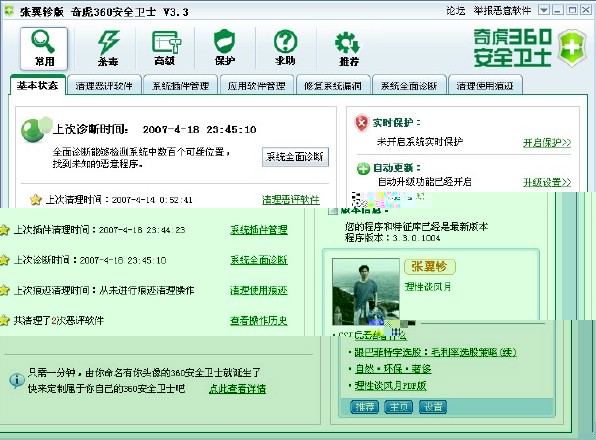This screenshot has width=596, height=440.
Task: Click the 设置 button in profile panel
Action: point(433,407)
